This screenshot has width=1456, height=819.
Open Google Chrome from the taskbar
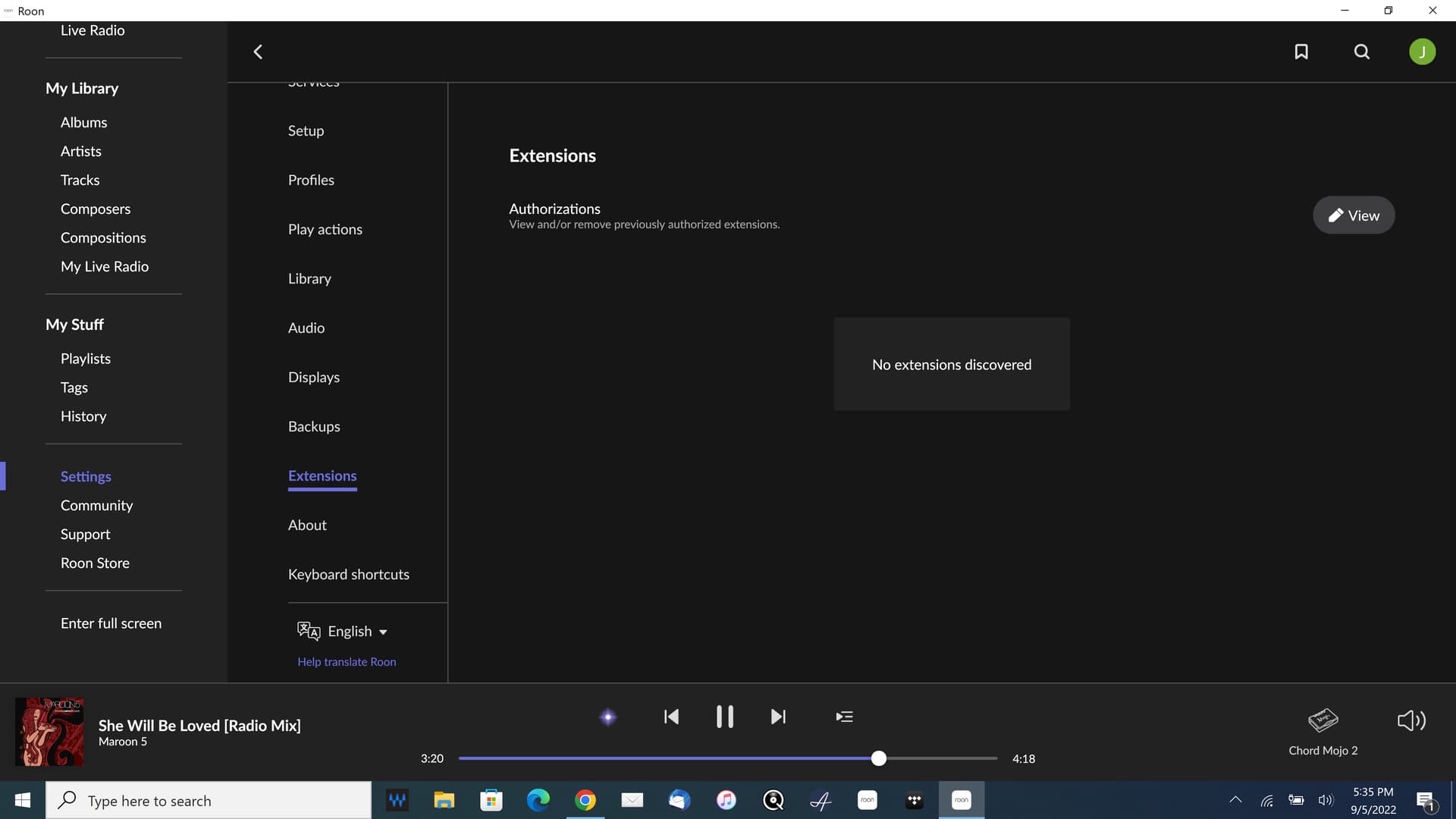585,800
